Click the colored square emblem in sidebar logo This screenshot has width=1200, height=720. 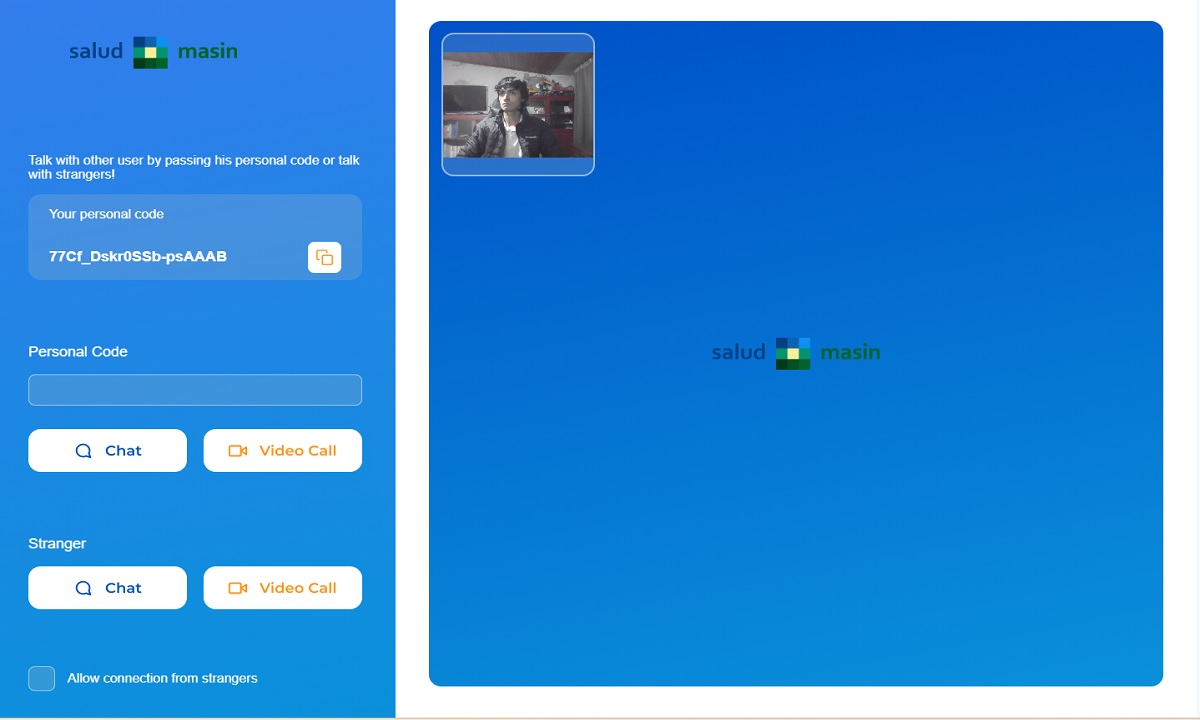coord(151,52)
